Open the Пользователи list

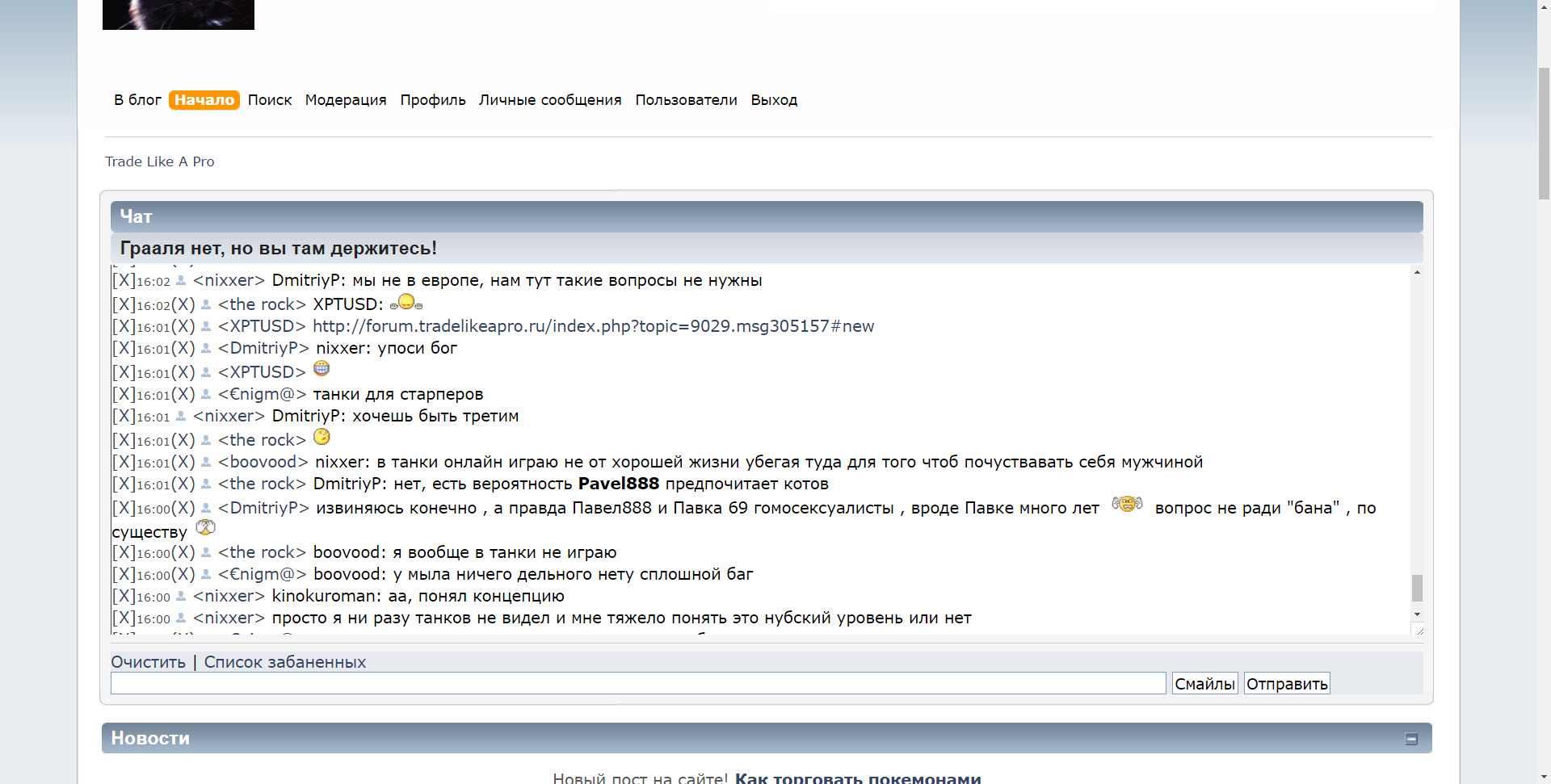pos(686,100)
